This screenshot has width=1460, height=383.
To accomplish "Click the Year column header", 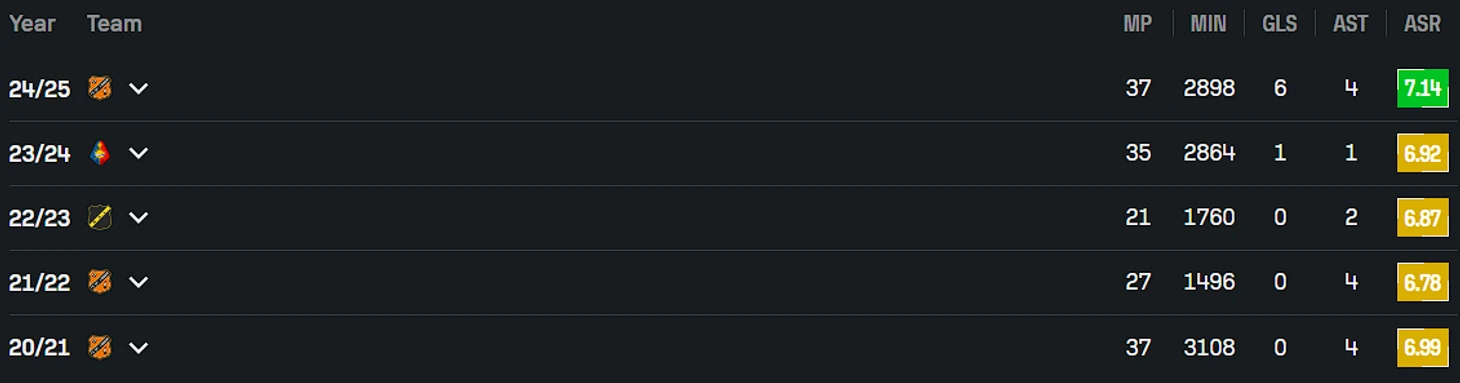I will point(32,24).
